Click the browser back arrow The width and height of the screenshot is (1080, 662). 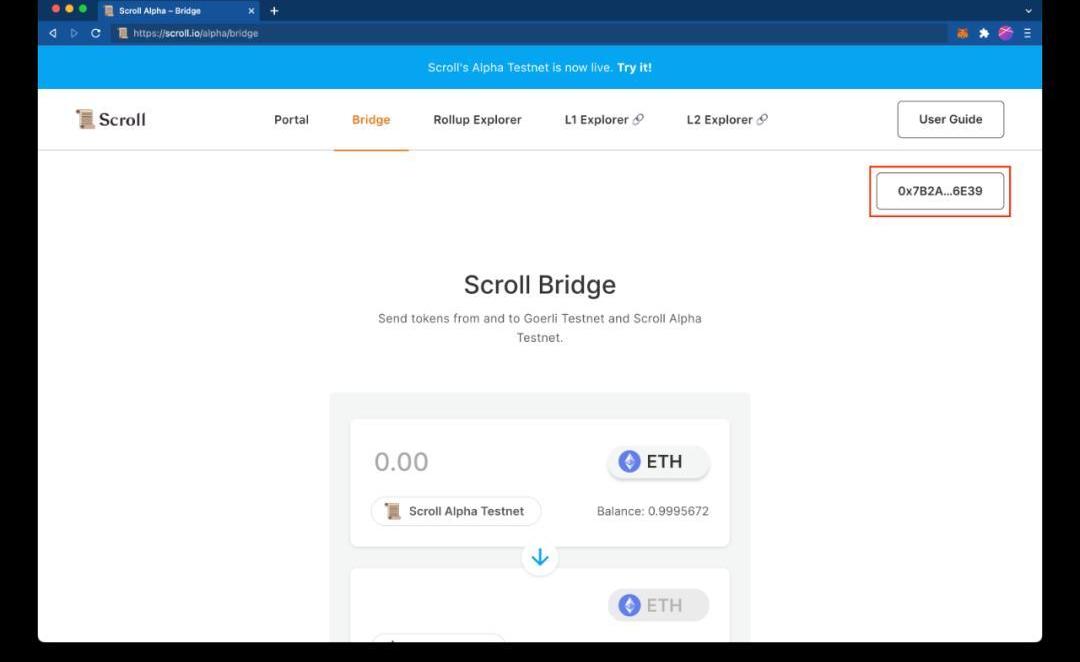[x=53, y=33]
